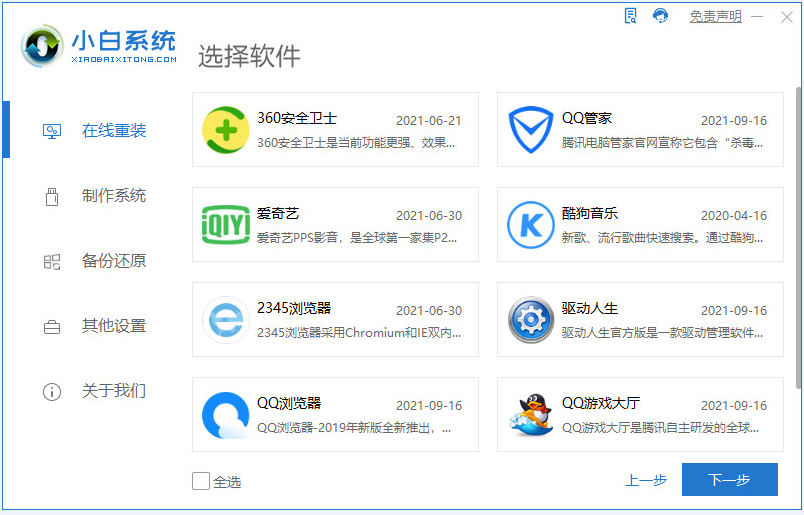Click the 下一步 next button

click(730, 480)
